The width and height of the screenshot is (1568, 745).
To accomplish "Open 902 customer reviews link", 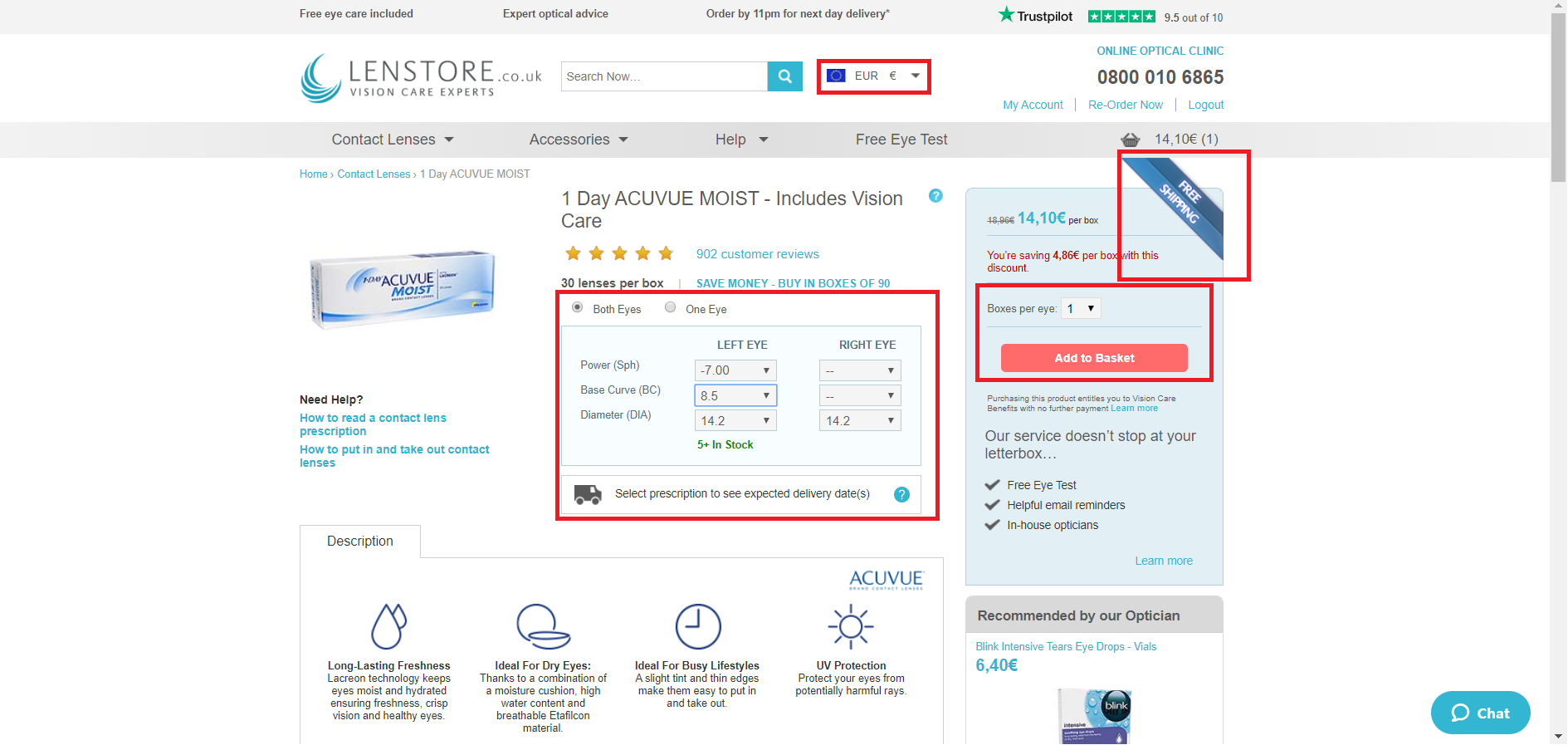I will point(757,254).
